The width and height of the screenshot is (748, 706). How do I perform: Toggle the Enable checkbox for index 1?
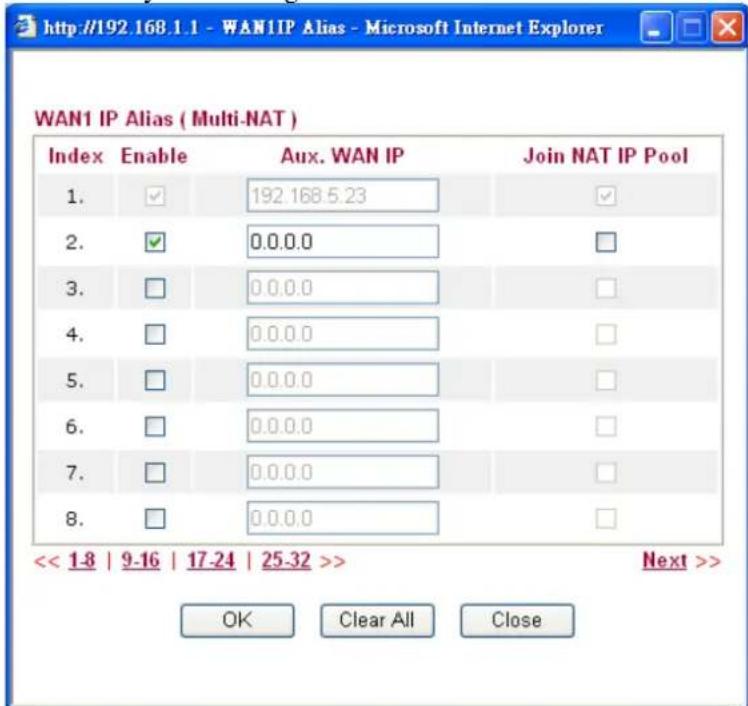(155, 196)
